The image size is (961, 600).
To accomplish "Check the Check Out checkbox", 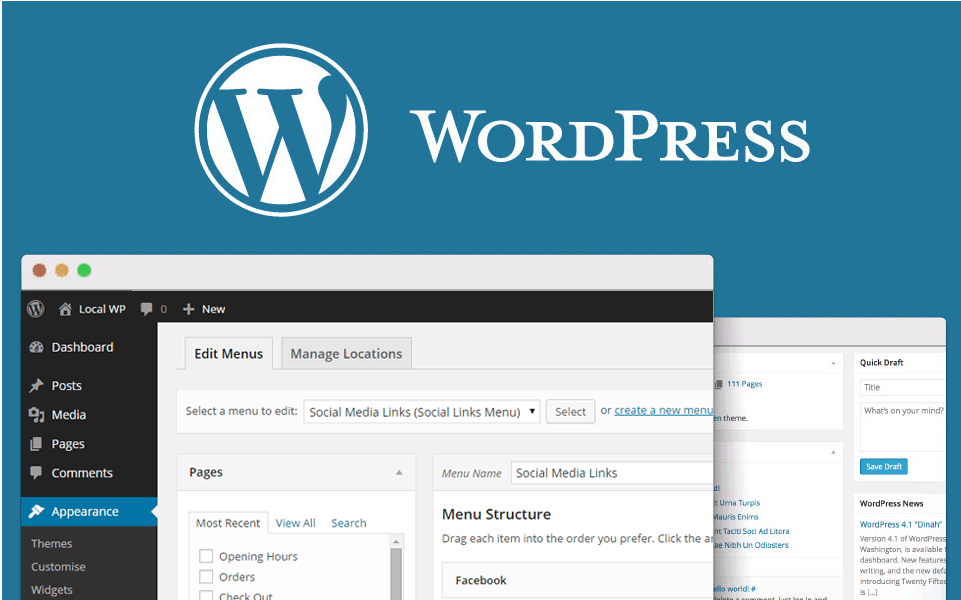I will [x=206, y=595].
